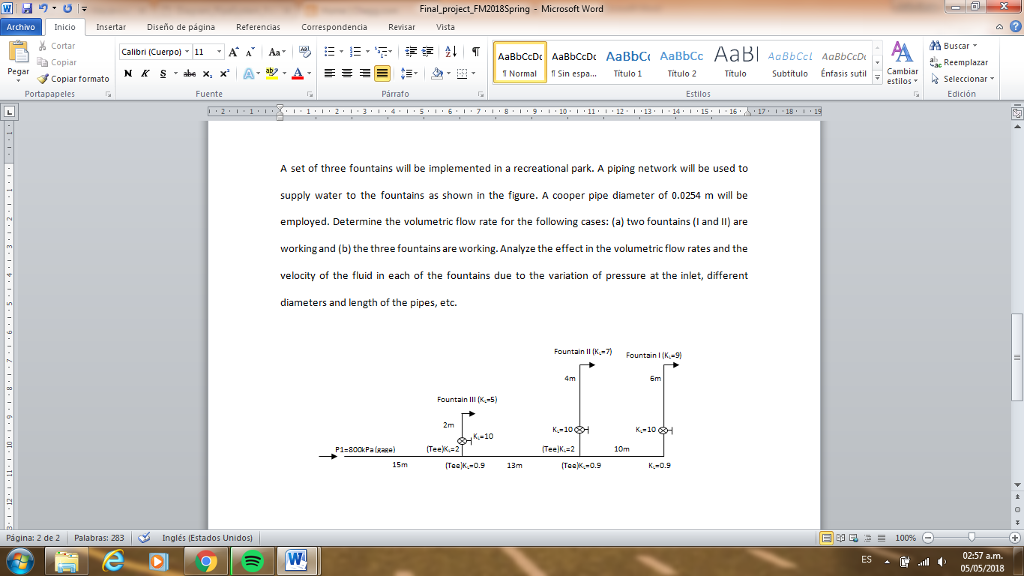Sort text with the A-Z icon

tap(451, 52)
